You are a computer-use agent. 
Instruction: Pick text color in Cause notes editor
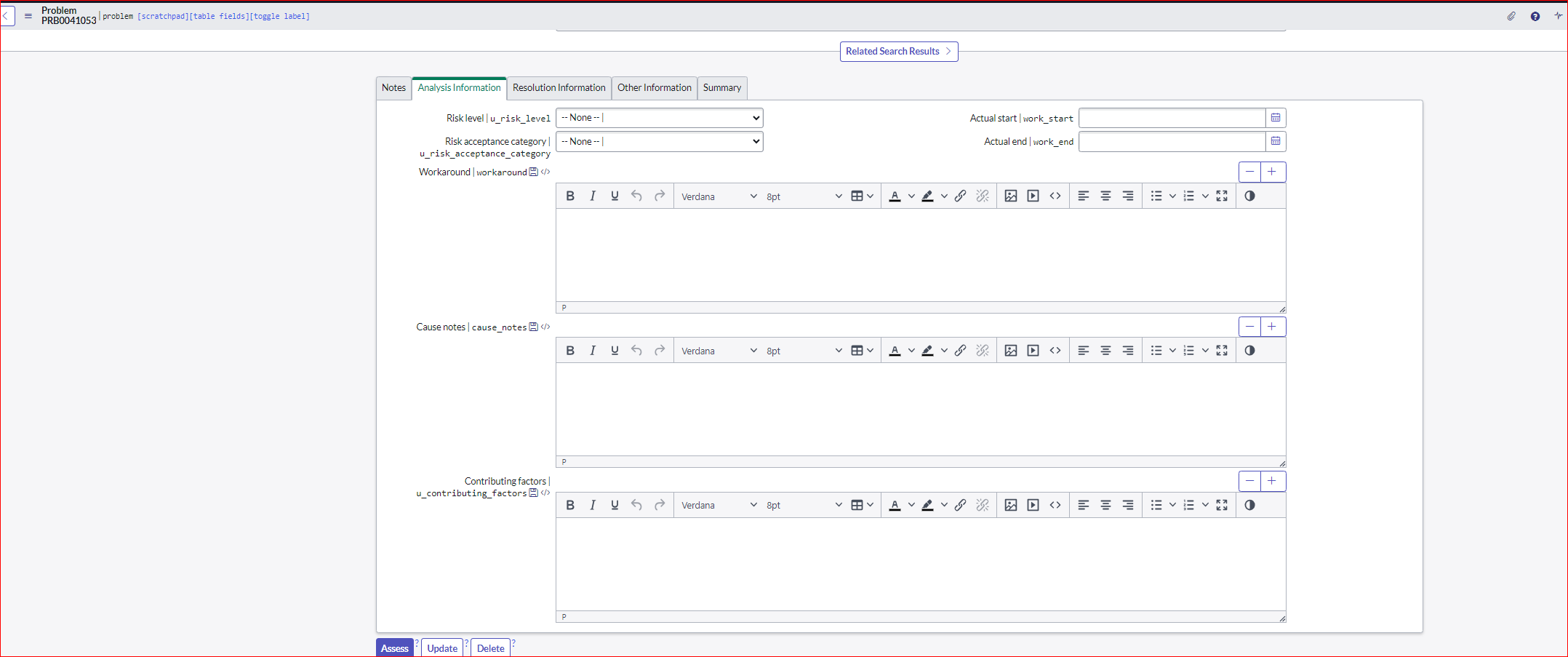pos(895,351)
